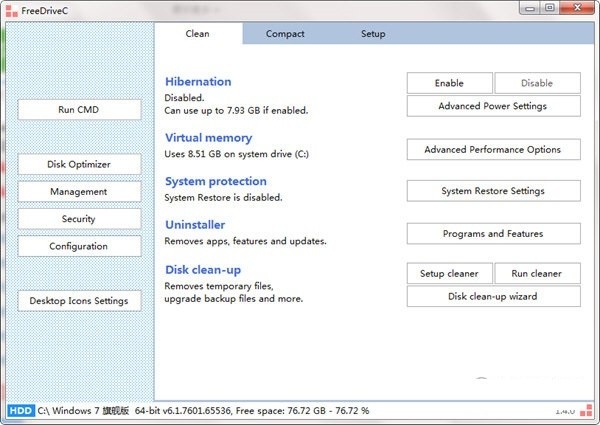
Task: Select the Configuration button
Action: point(79,246)
